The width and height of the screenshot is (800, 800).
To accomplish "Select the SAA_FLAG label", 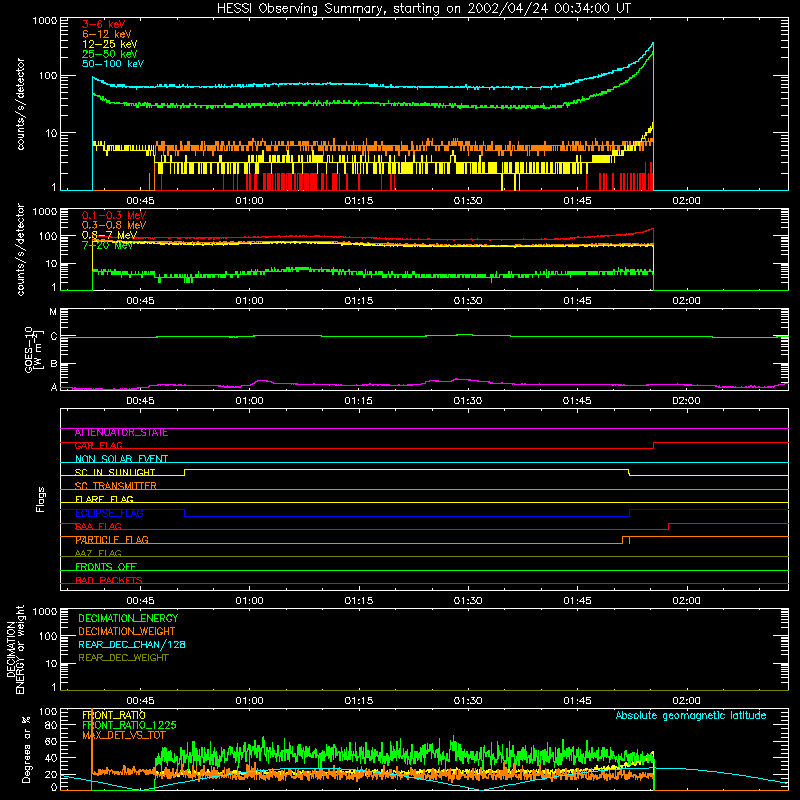I will tap(98, 527).
